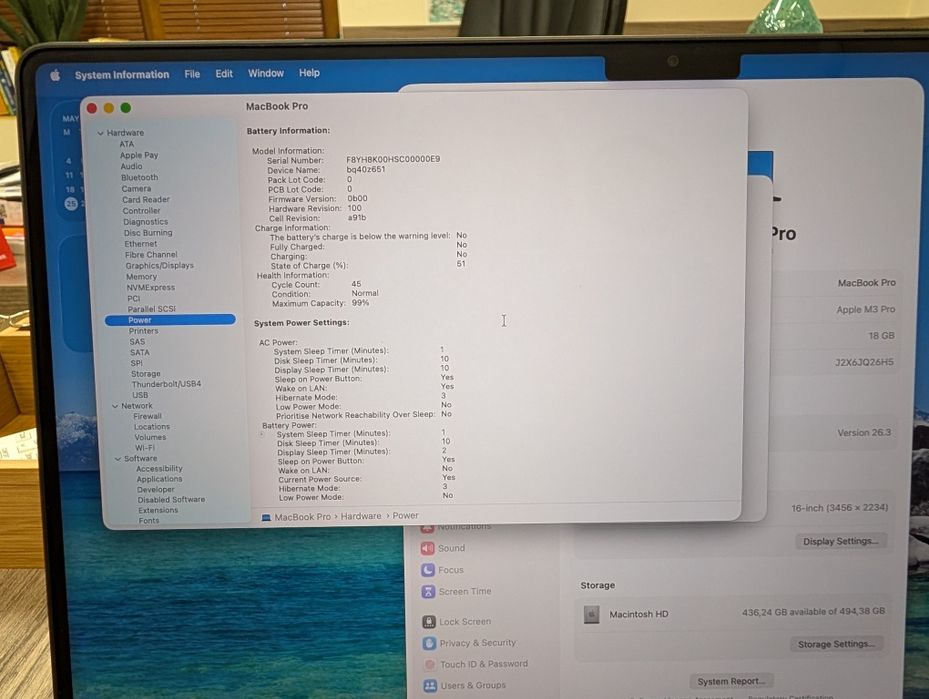Select SPI in the sidebar
This screenshot has width=929, height=699.
point(137,363)
